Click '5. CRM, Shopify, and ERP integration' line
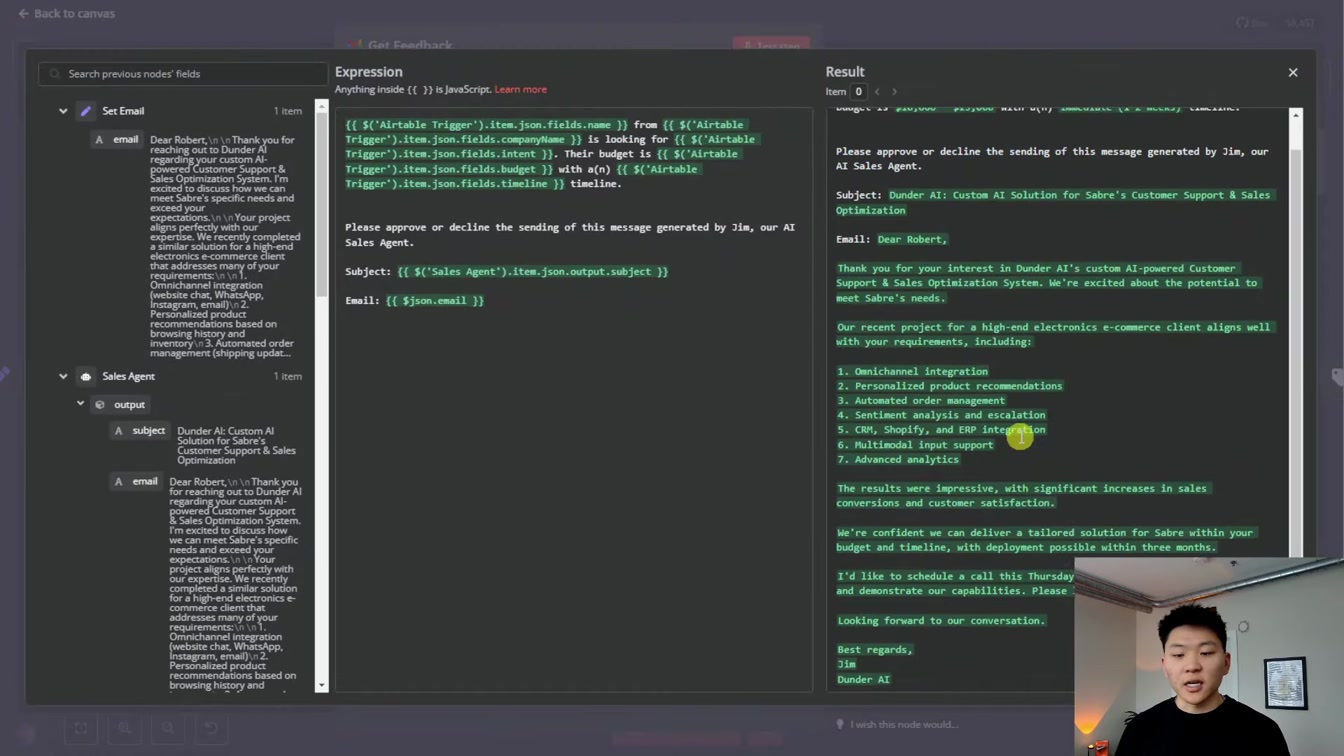This screenshot has width=1344, height=756. coord(941,430)
